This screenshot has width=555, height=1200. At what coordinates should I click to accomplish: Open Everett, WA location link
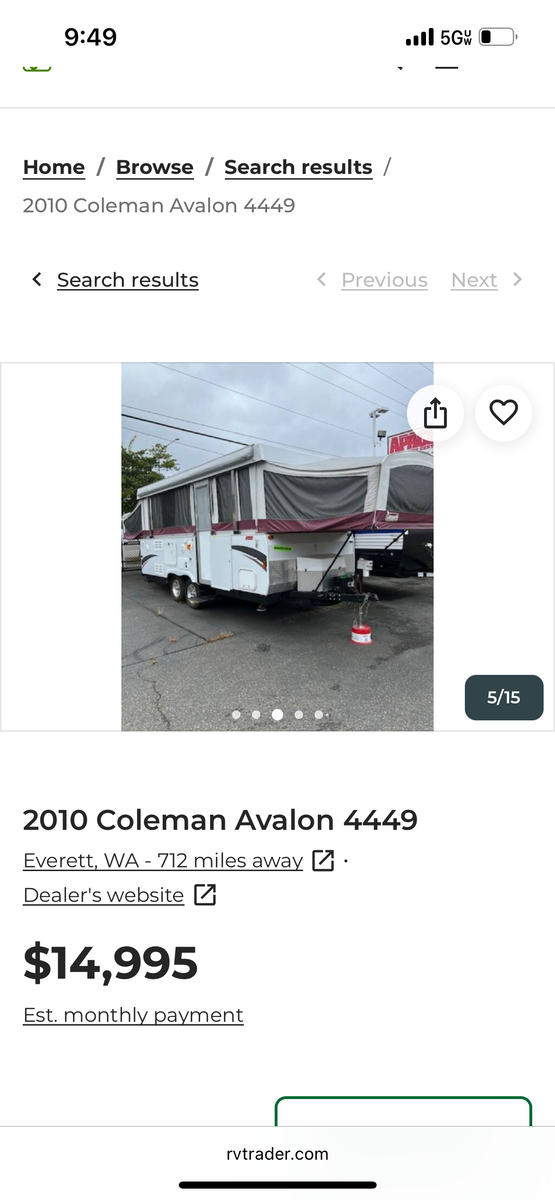(163, 860)
